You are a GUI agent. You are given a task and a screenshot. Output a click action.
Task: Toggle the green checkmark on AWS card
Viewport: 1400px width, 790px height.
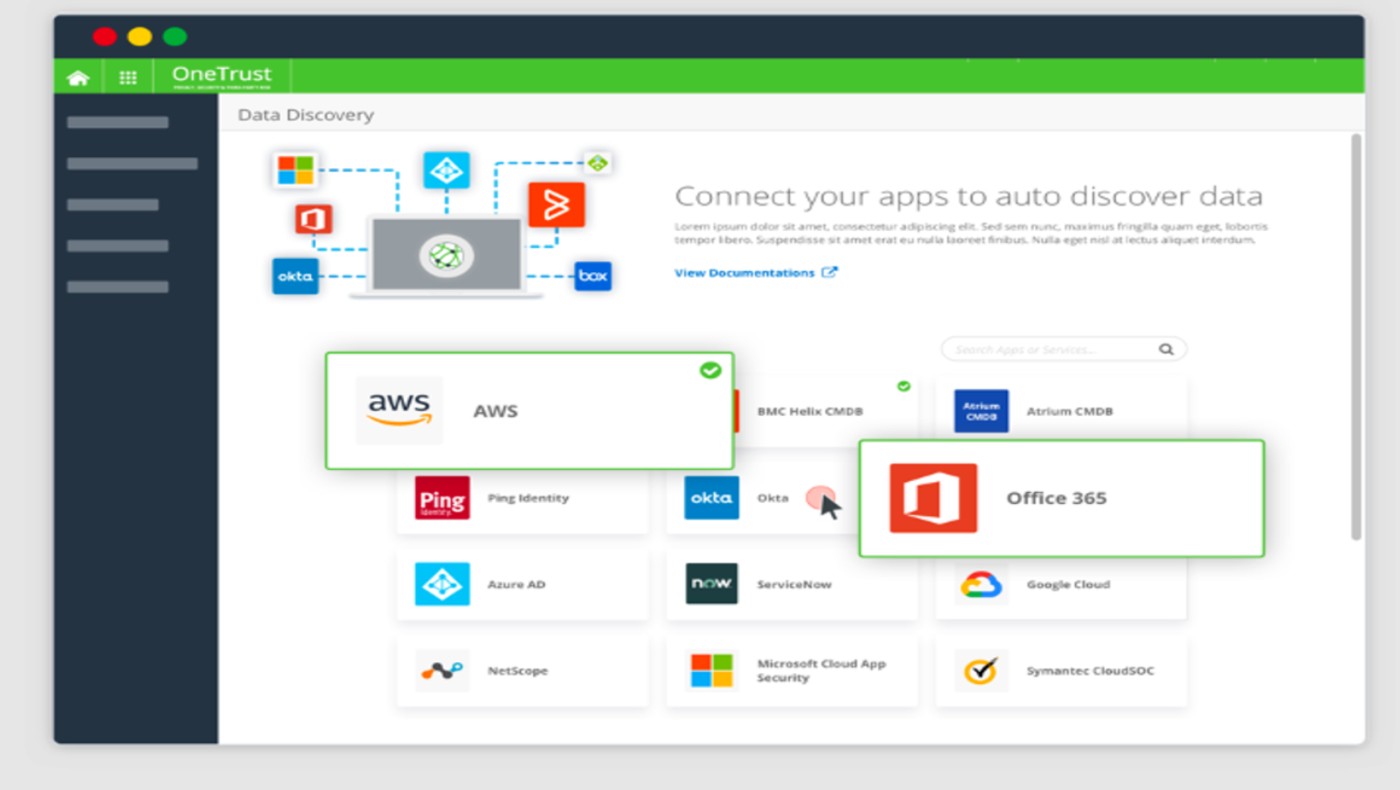[710, 371]
